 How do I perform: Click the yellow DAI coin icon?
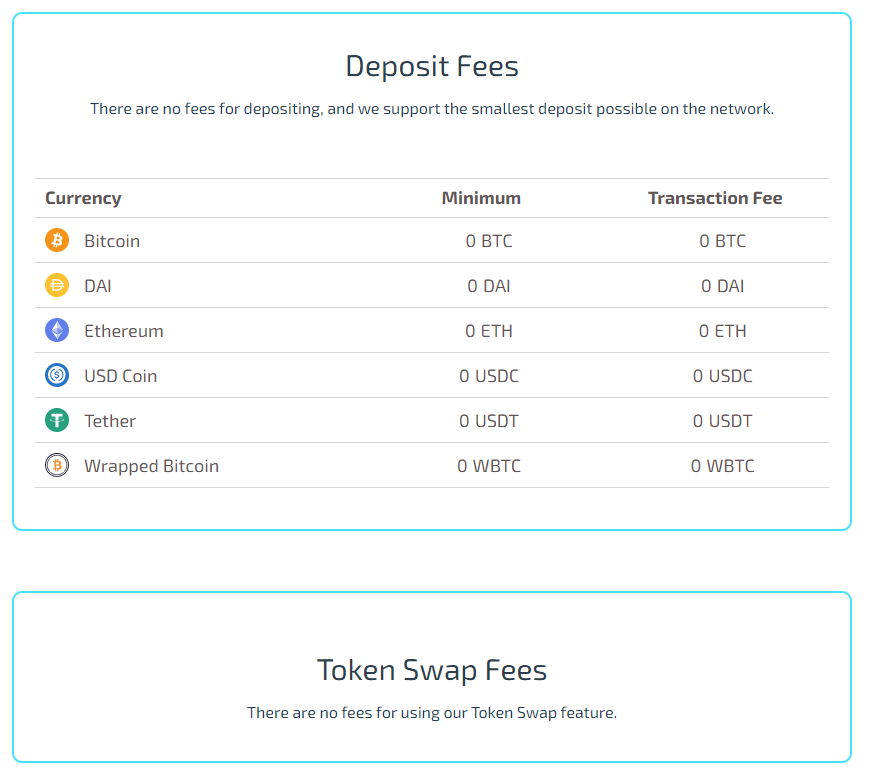click(57, 285)
